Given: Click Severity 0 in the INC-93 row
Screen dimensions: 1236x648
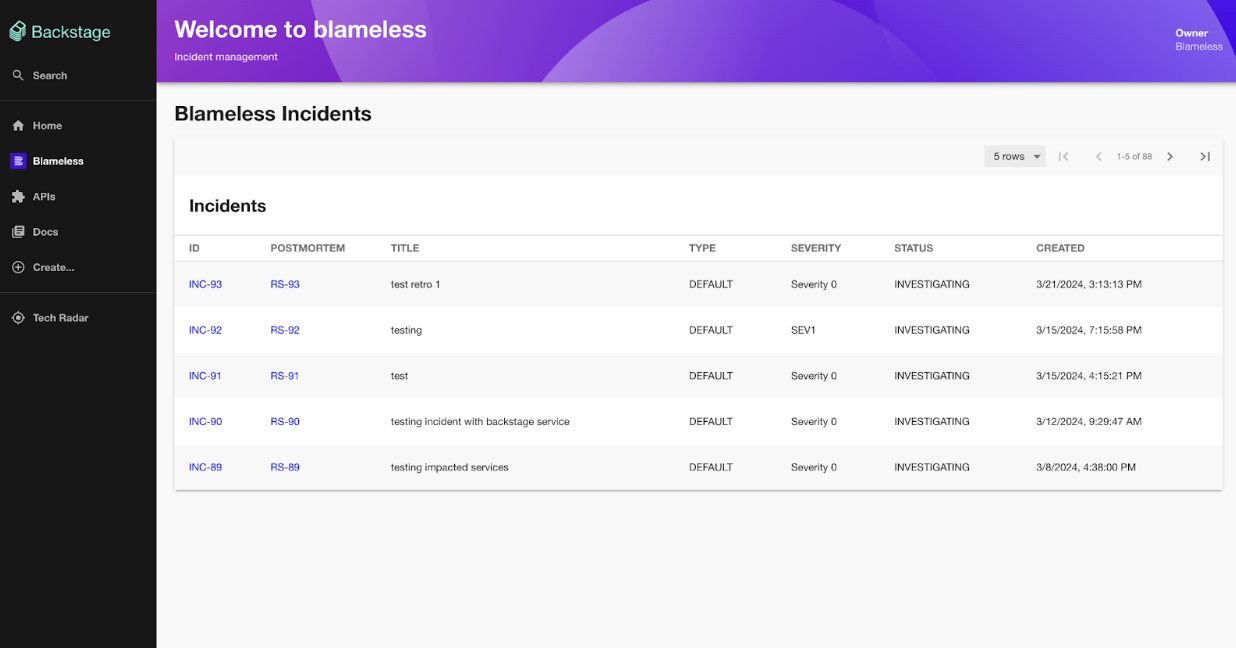Looking at the screenshot, I should [814, 284].
